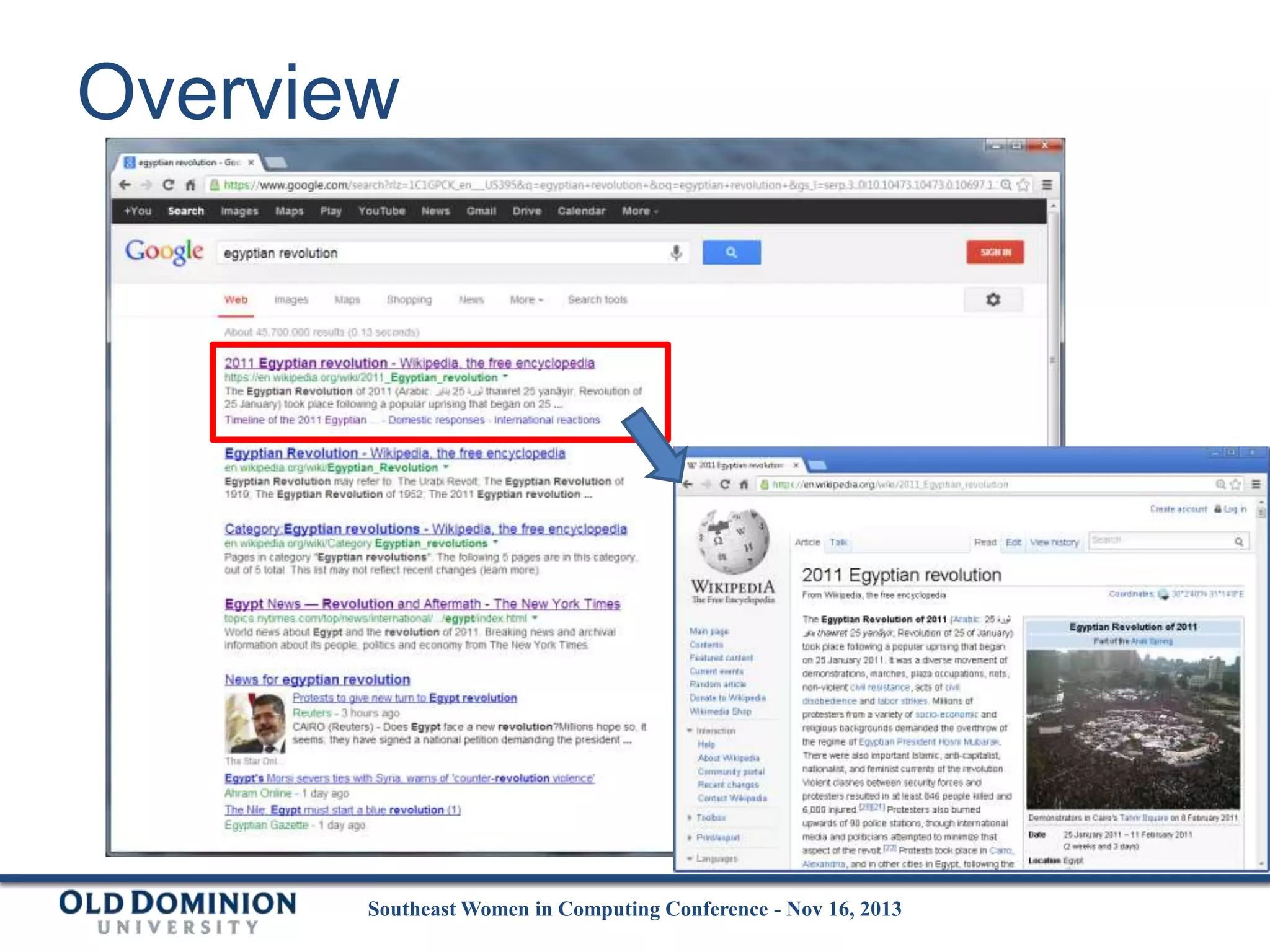
Task: Open Search tools on Google results
Action: tap(597, 300)
